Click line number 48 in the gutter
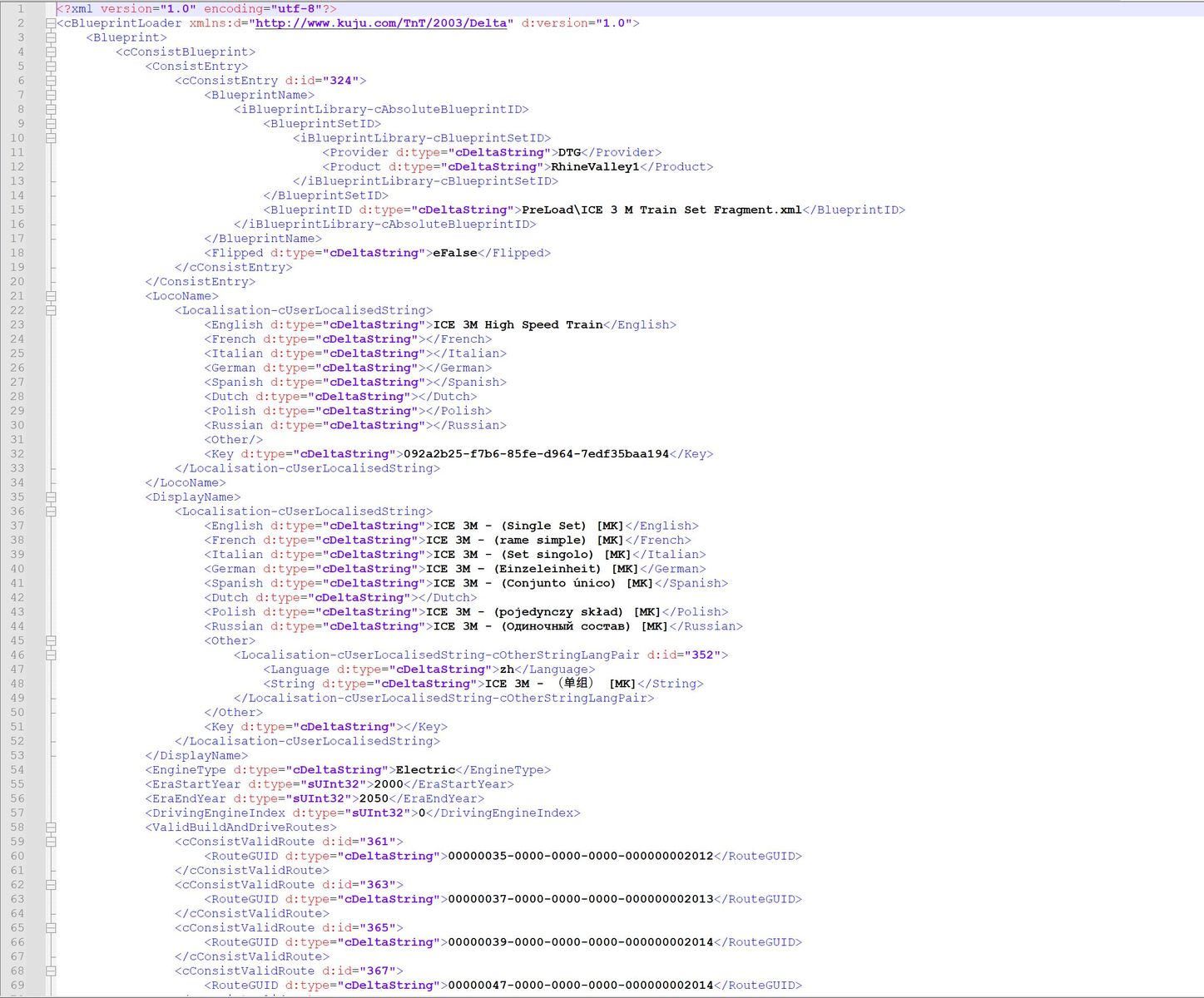Image resolution: width=1204 pixels, height=998 pixels. click(17, 684)
